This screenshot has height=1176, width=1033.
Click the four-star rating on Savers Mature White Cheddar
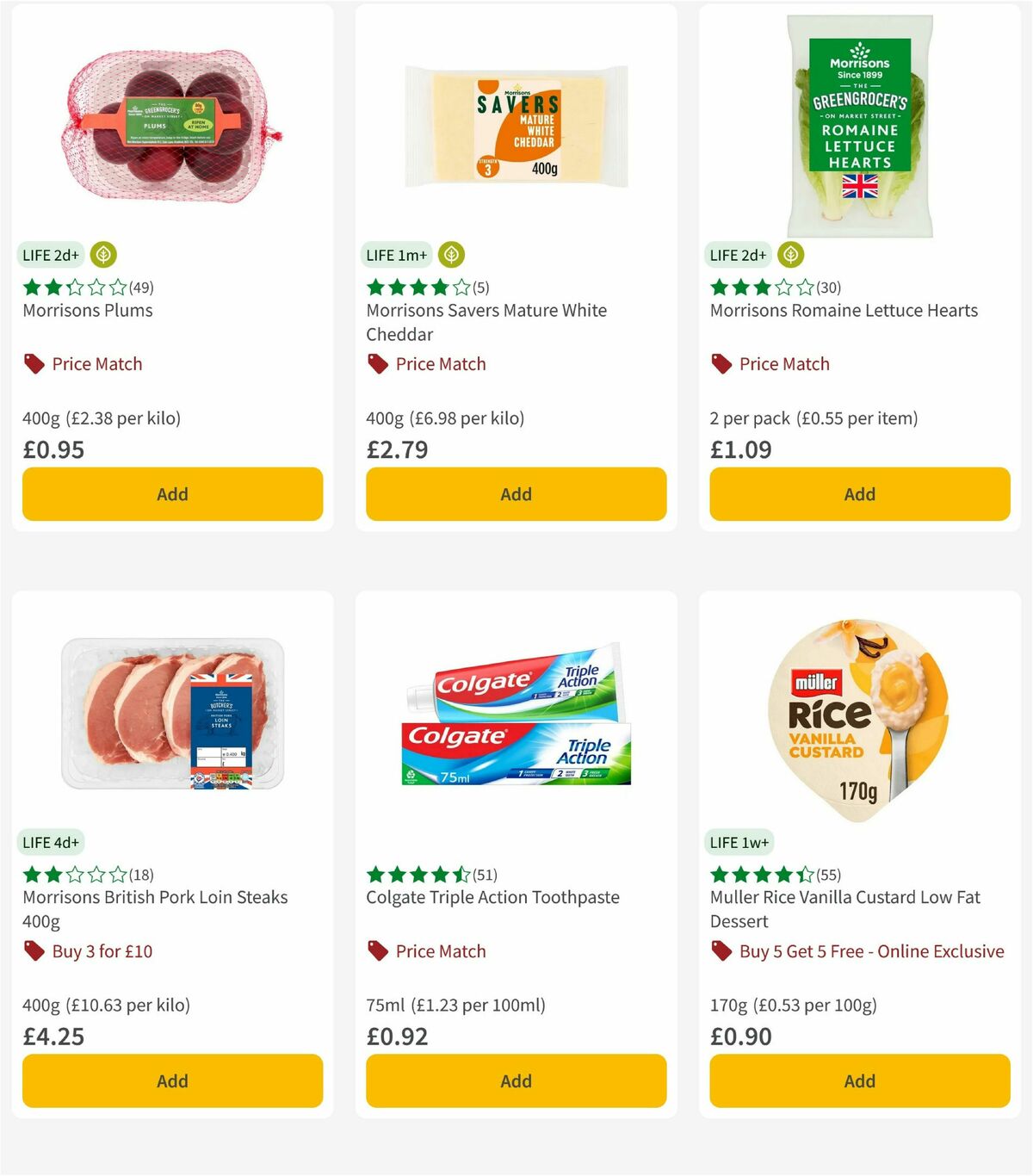[419, 288]
